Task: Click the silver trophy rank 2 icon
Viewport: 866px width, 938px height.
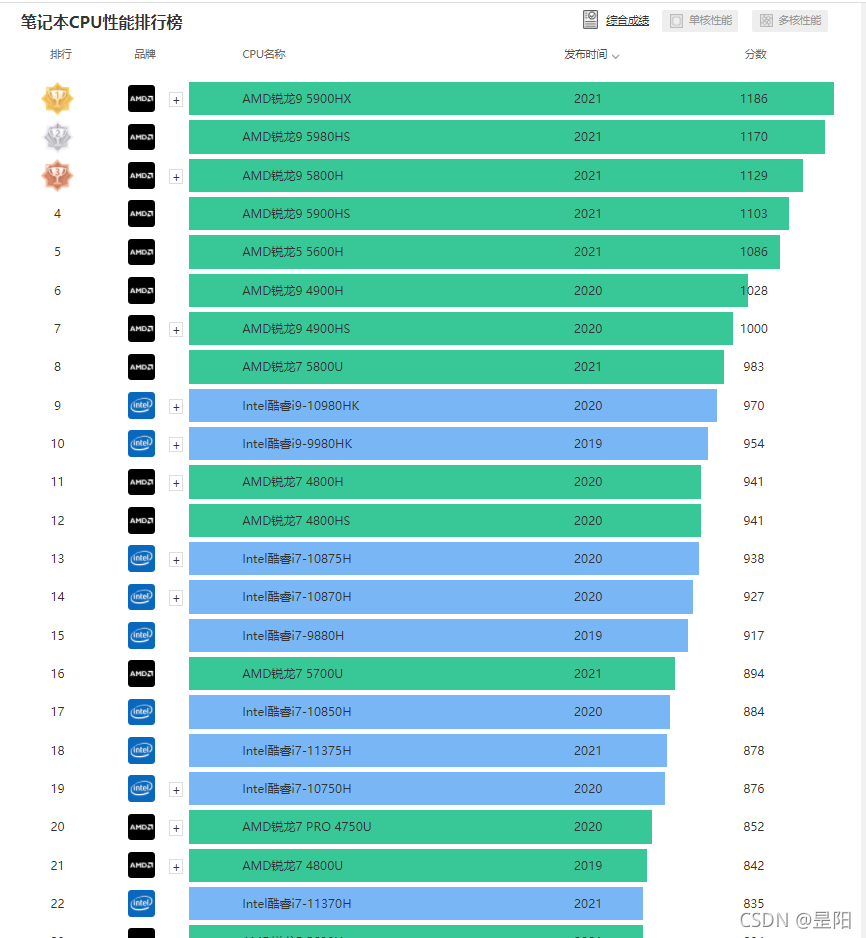Action: point(57,137)
